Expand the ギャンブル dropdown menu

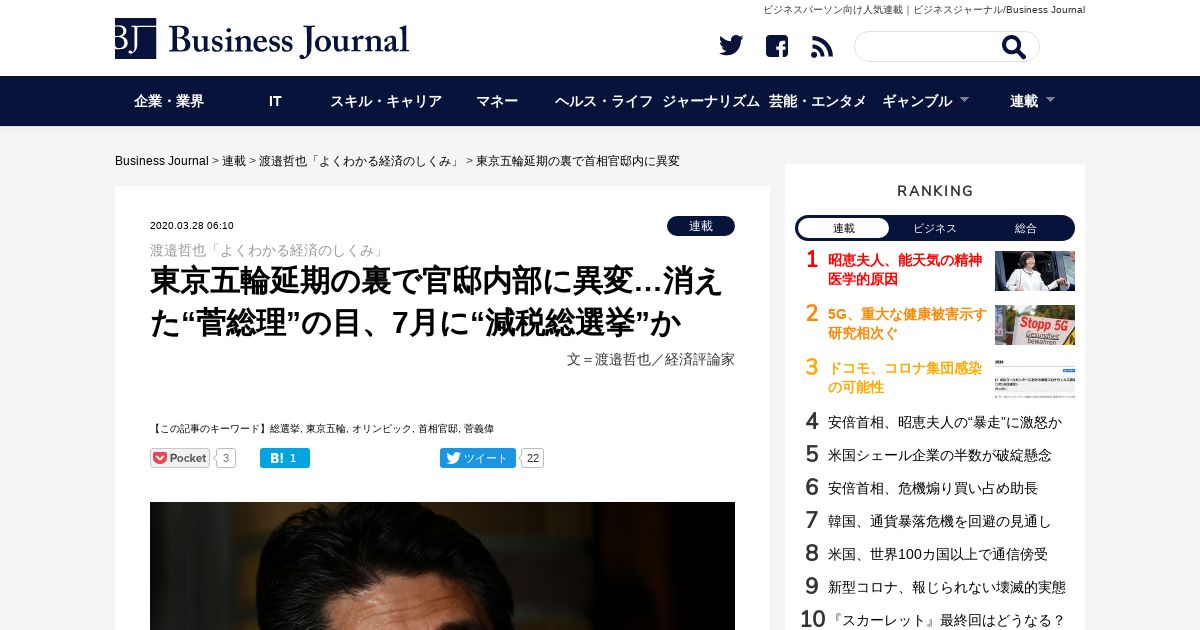(925, 101)
